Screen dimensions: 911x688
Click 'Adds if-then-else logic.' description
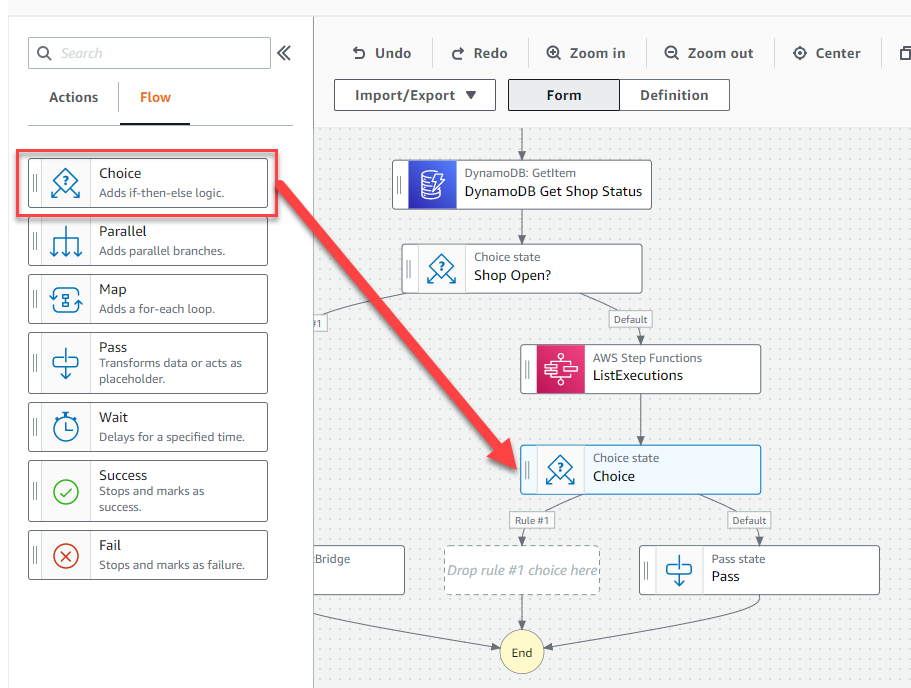pyautogui.click(x=162, y=193)
